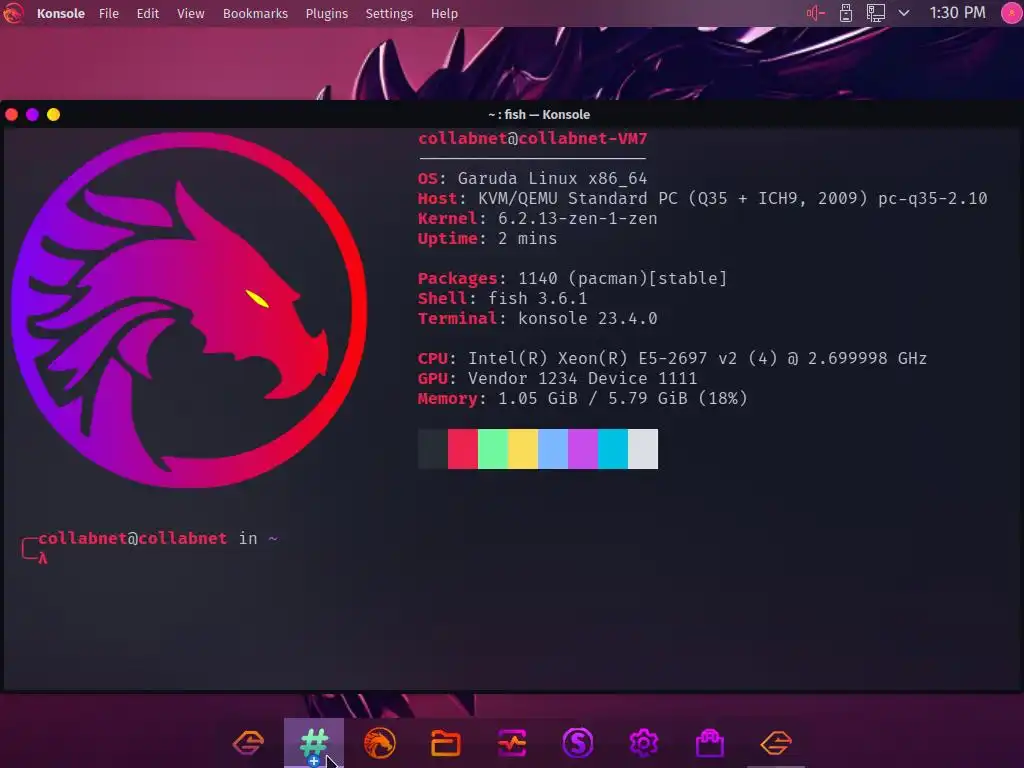Open the purple S icon in the dock
This screenshot has height=768, width=1024.
(577, 743)
